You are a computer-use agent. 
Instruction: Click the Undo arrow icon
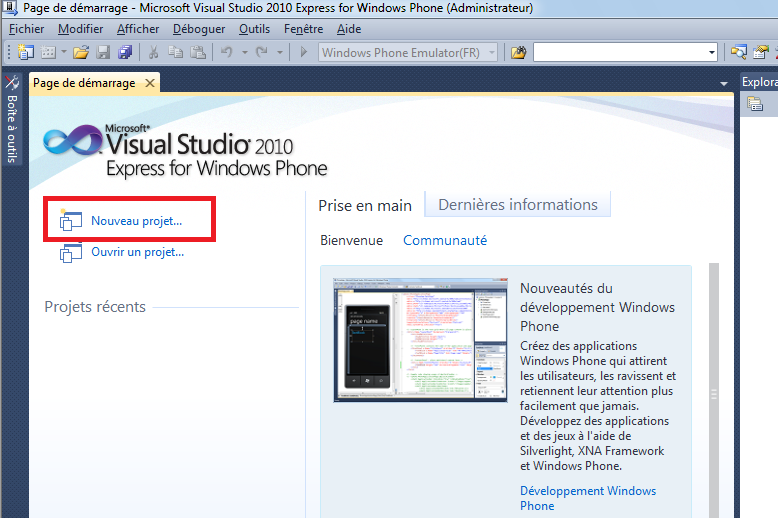[x=227, y=52]
